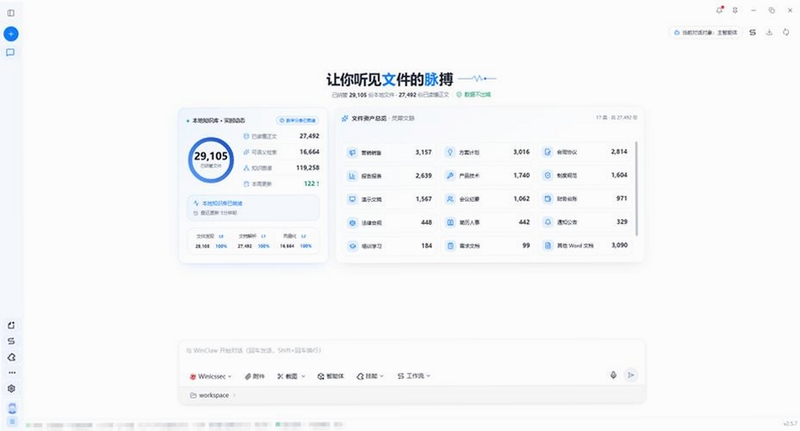Click the v2.5.7 version label
This screenshot has width=800, height=431.
[790, 424]
